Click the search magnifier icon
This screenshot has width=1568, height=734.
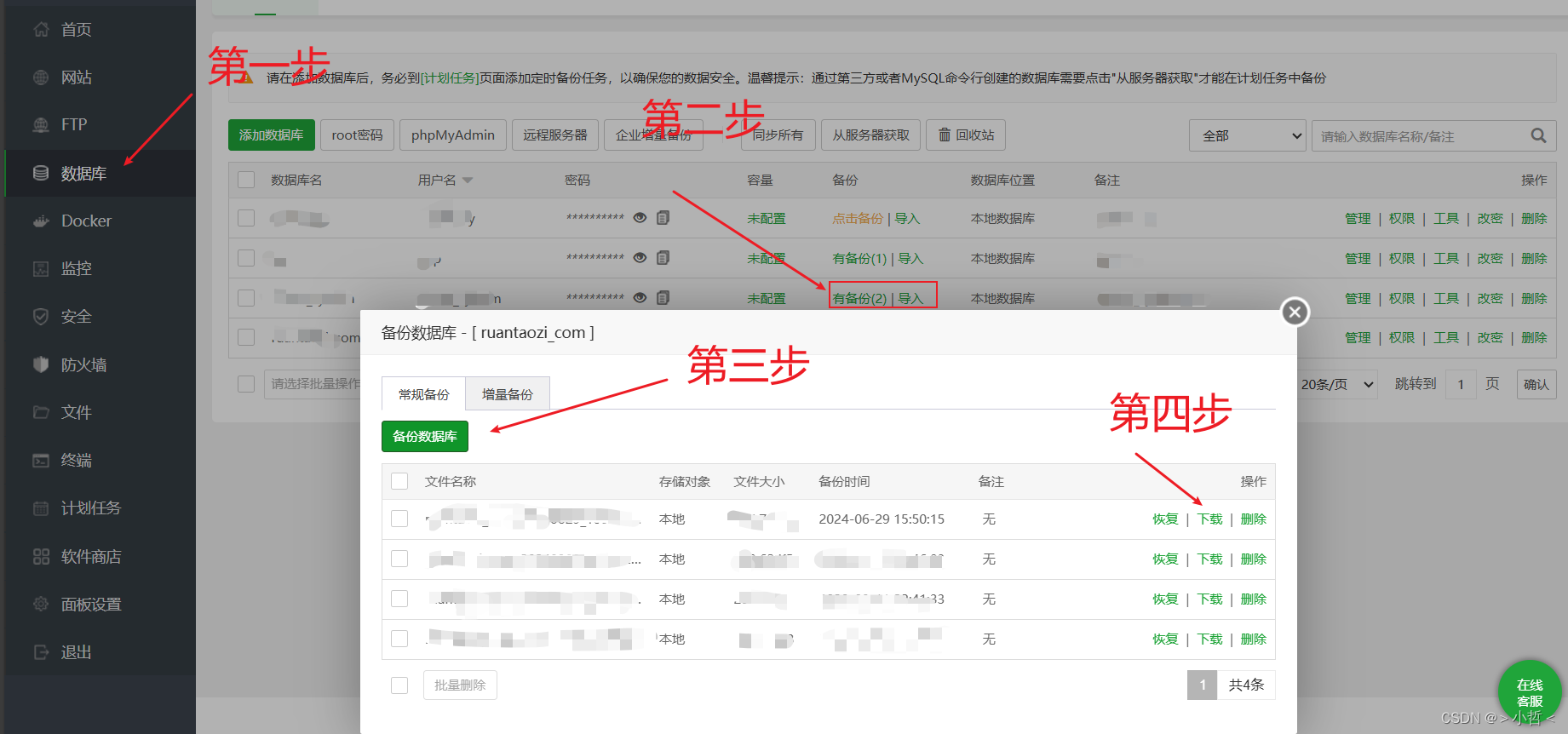[1538, 135]
